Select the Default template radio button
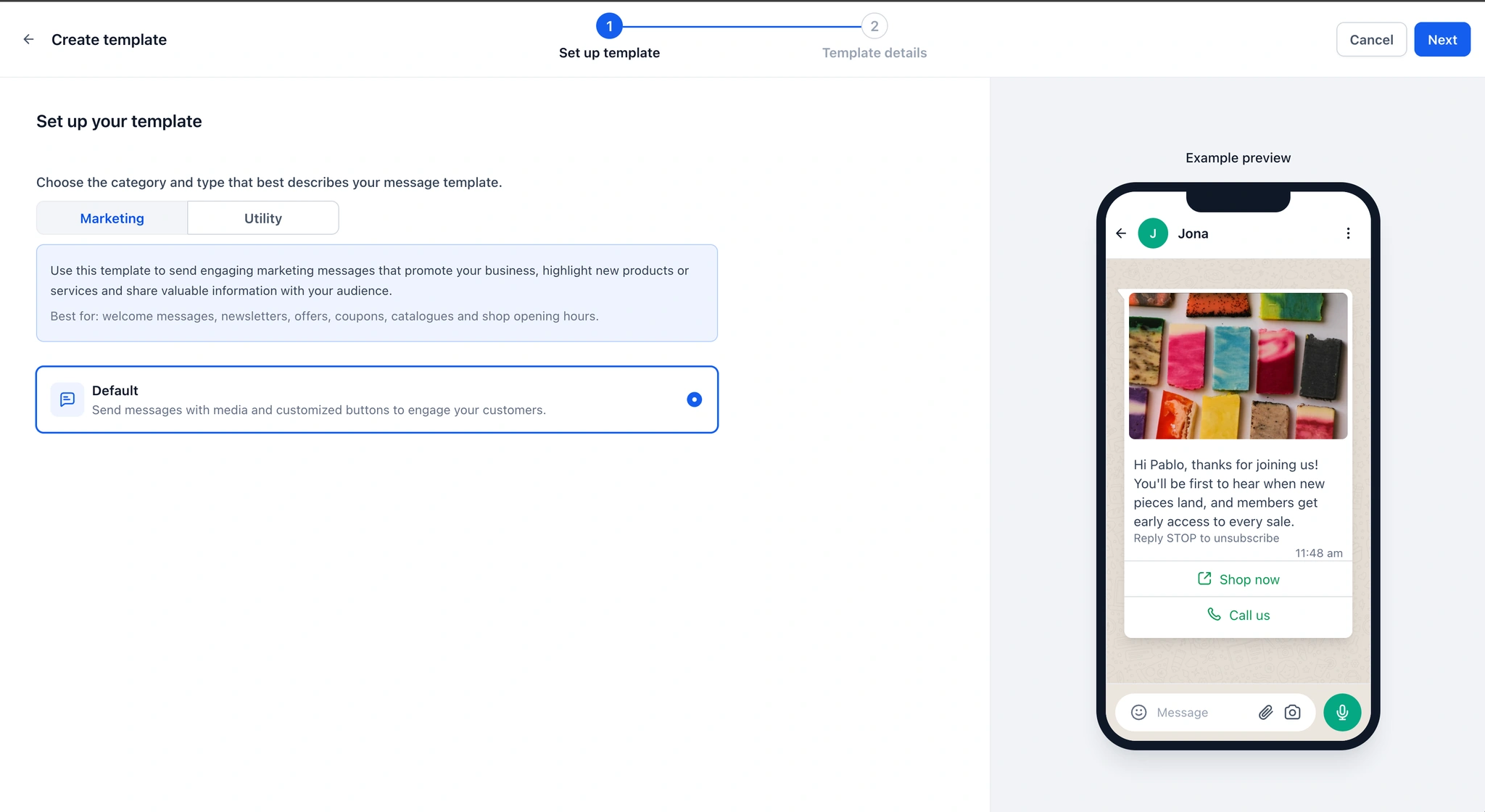Image resolution: width=1485 pixels, height=812 pixels. tap(694, 399)
